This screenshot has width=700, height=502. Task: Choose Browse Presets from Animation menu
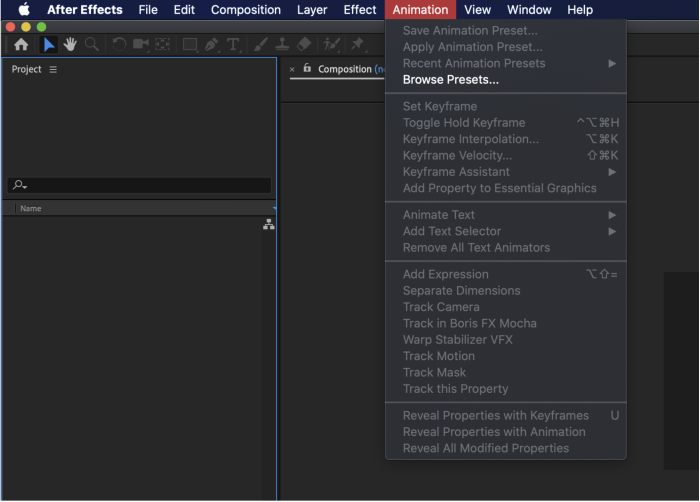click(x=506, y=79)
